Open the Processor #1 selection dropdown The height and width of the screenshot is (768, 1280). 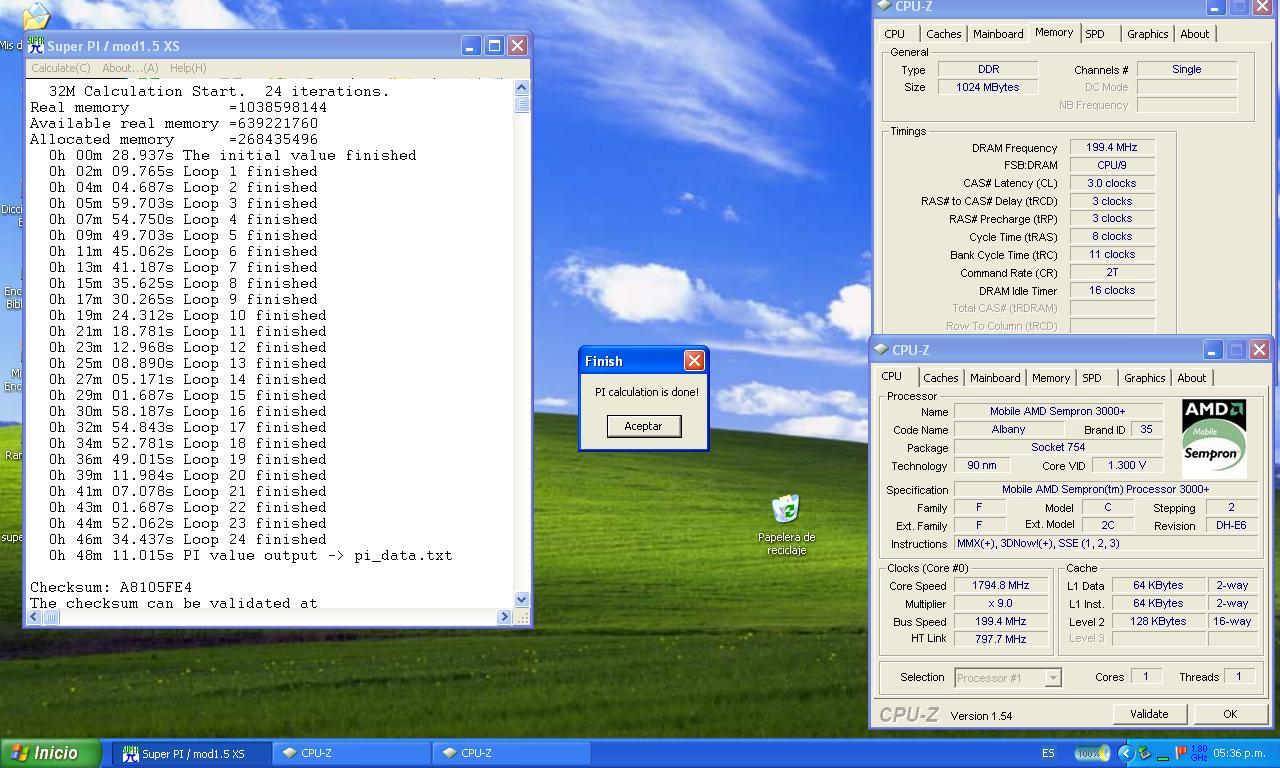pyautogui.click(x=1007, y=678)
